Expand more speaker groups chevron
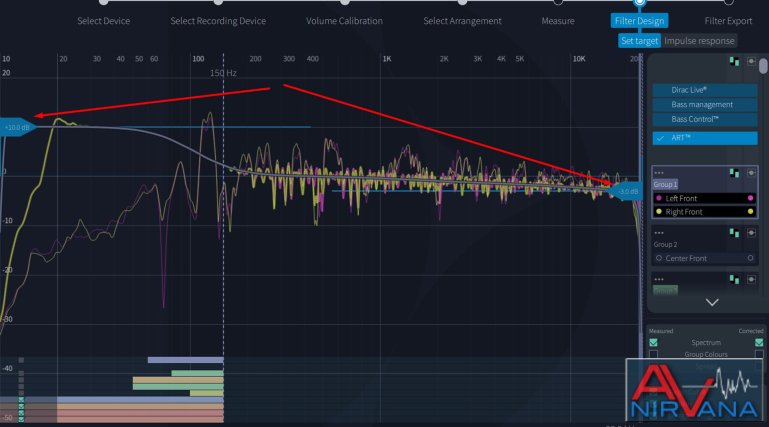This screenshot has width=769, height=427. pos(711,301)
